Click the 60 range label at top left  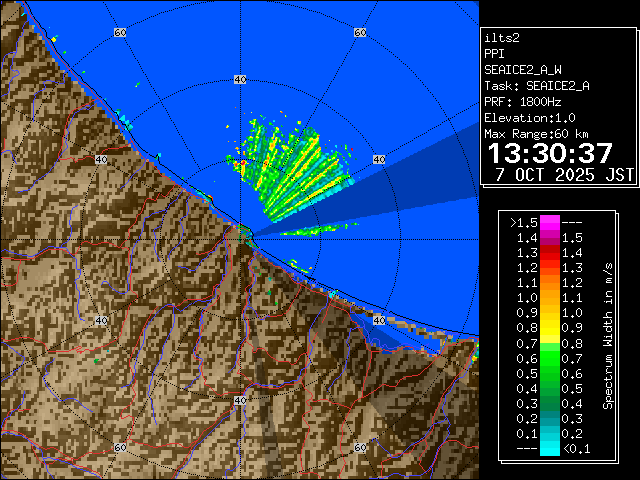tap(120, 33)
